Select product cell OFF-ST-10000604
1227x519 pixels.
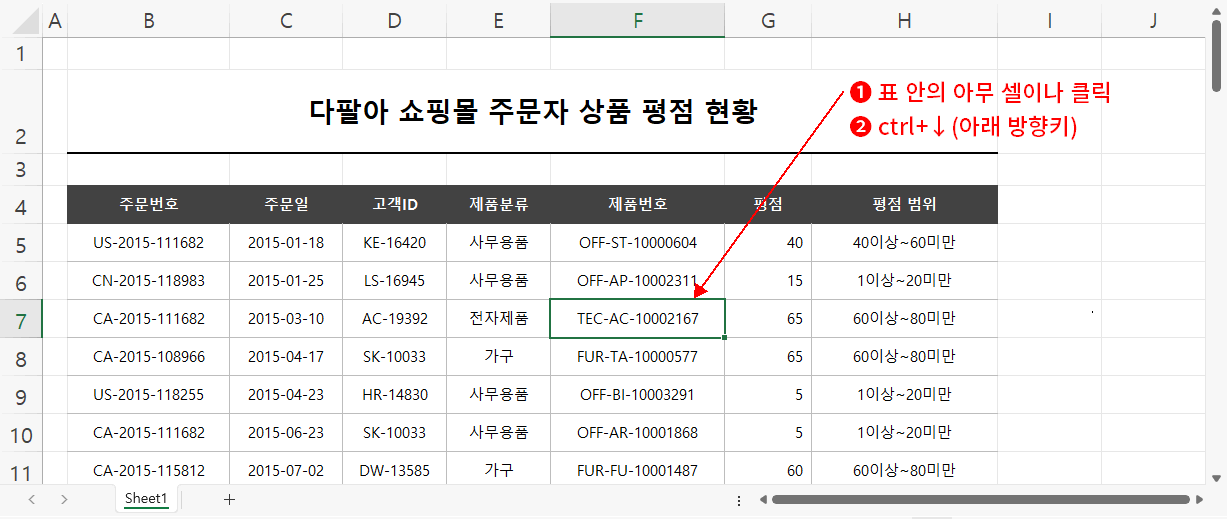(637, 243)
